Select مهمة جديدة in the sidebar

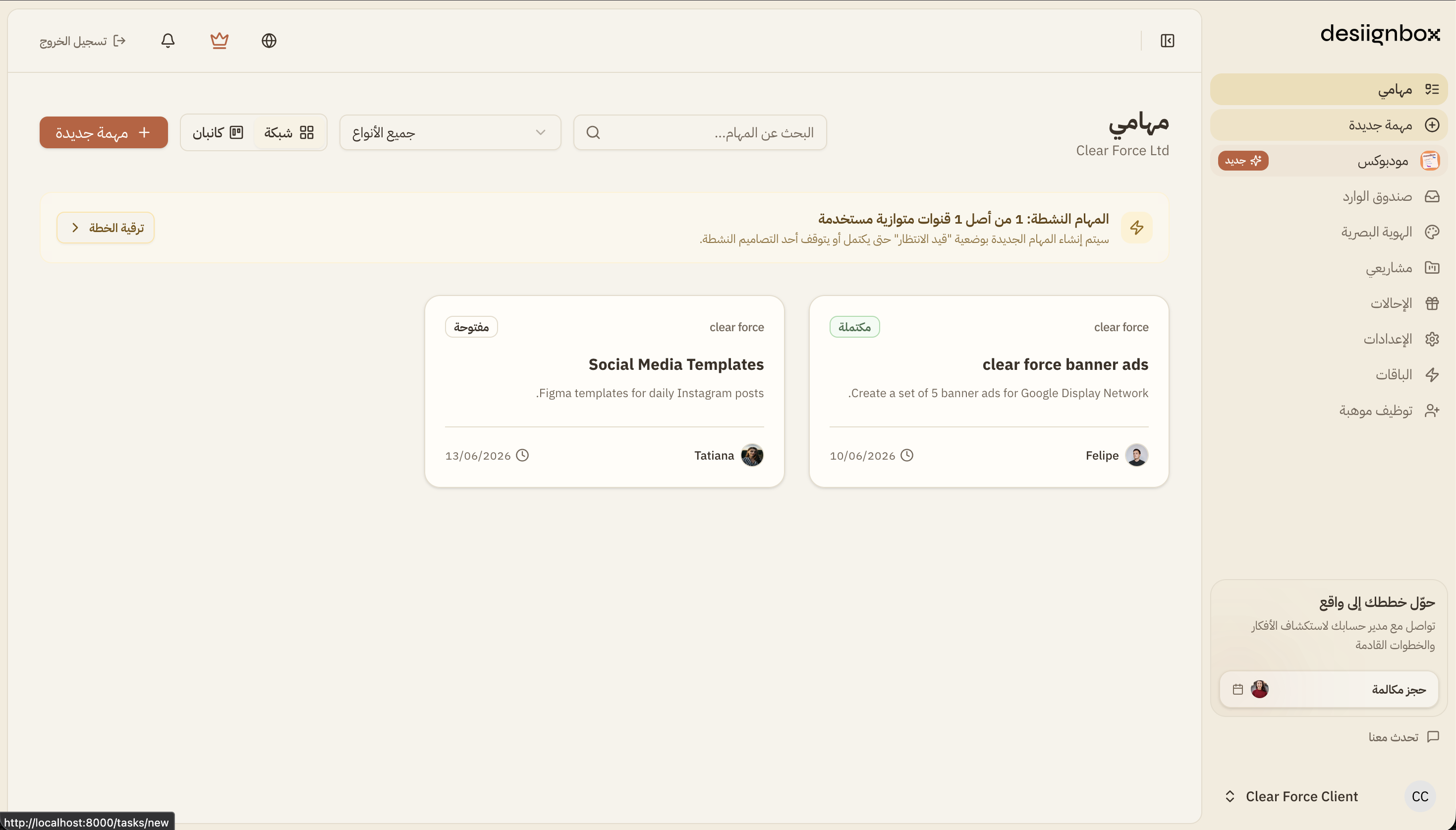click(1329, 125)
